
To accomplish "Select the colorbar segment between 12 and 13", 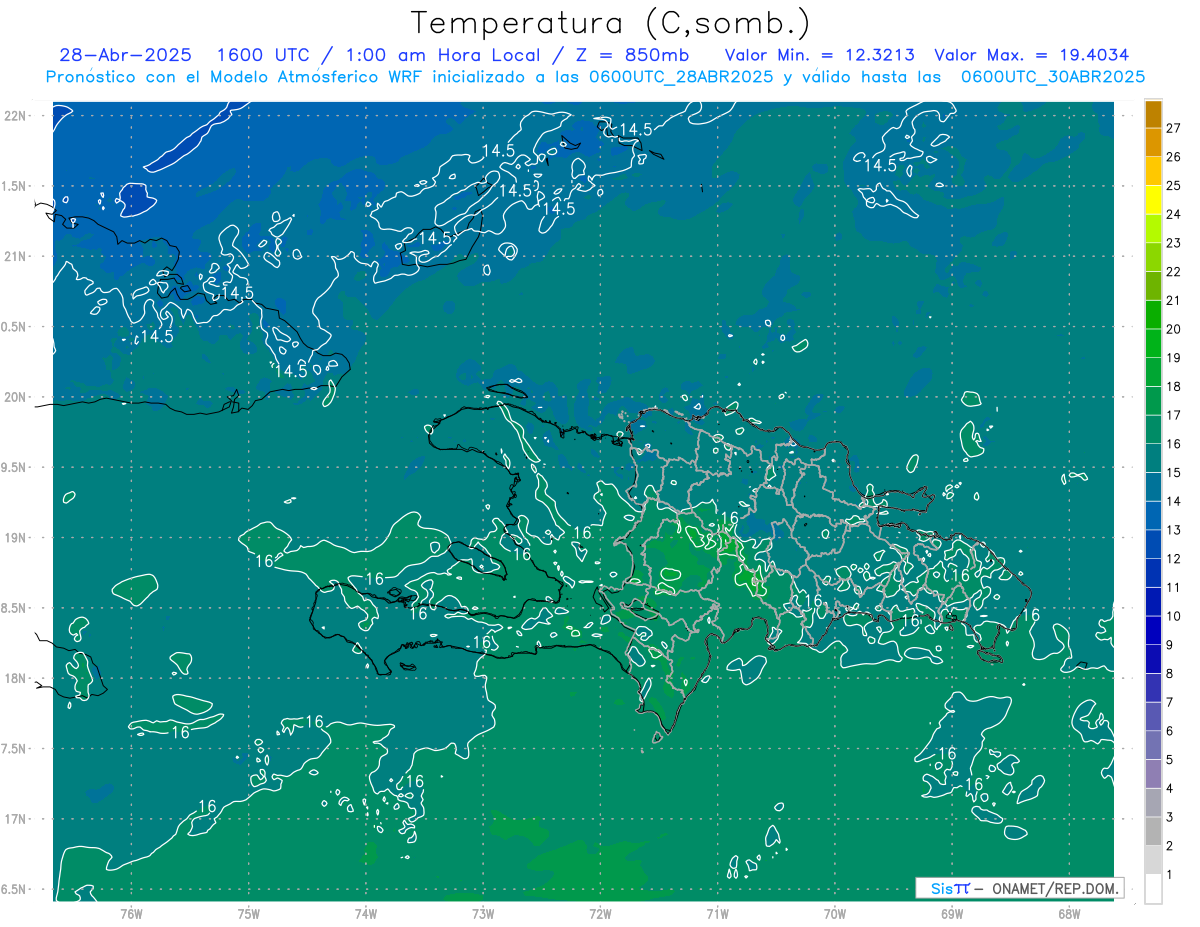I will 1153,544.
